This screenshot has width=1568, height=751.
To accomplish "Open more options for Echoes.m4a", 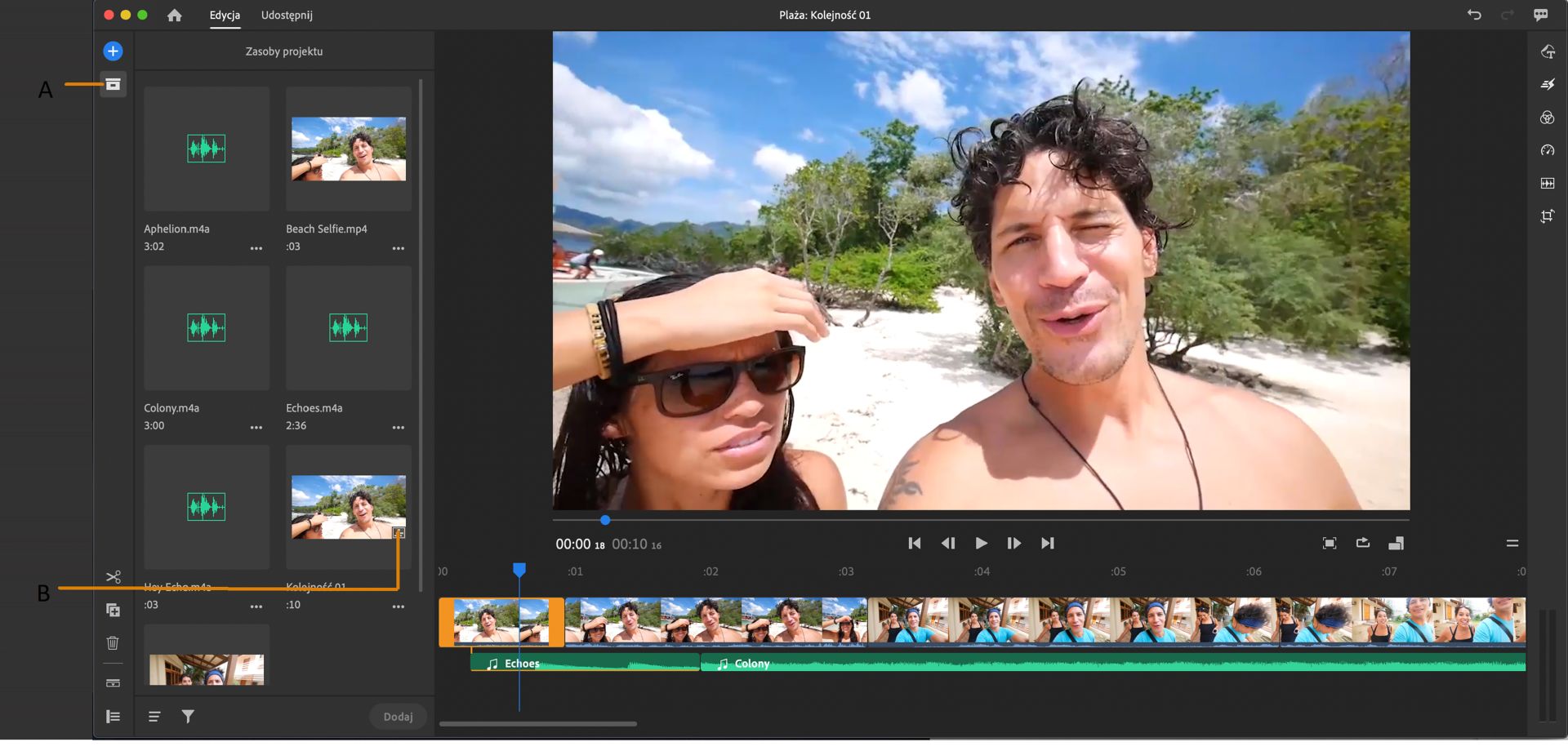I will 399,427.
